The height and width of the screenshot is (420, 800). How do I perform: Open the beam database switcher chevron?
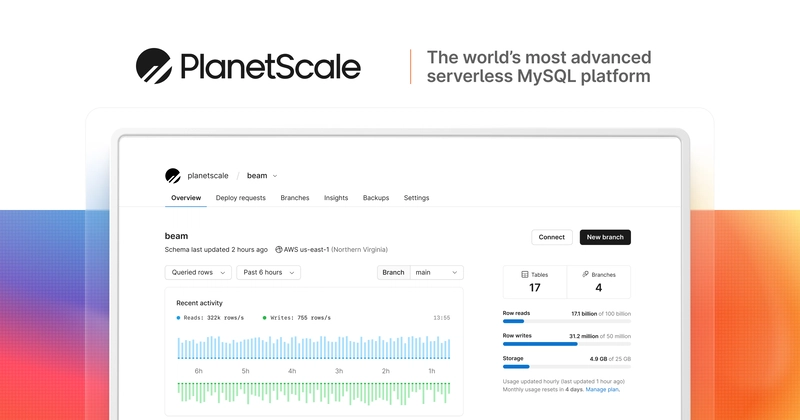274,176
